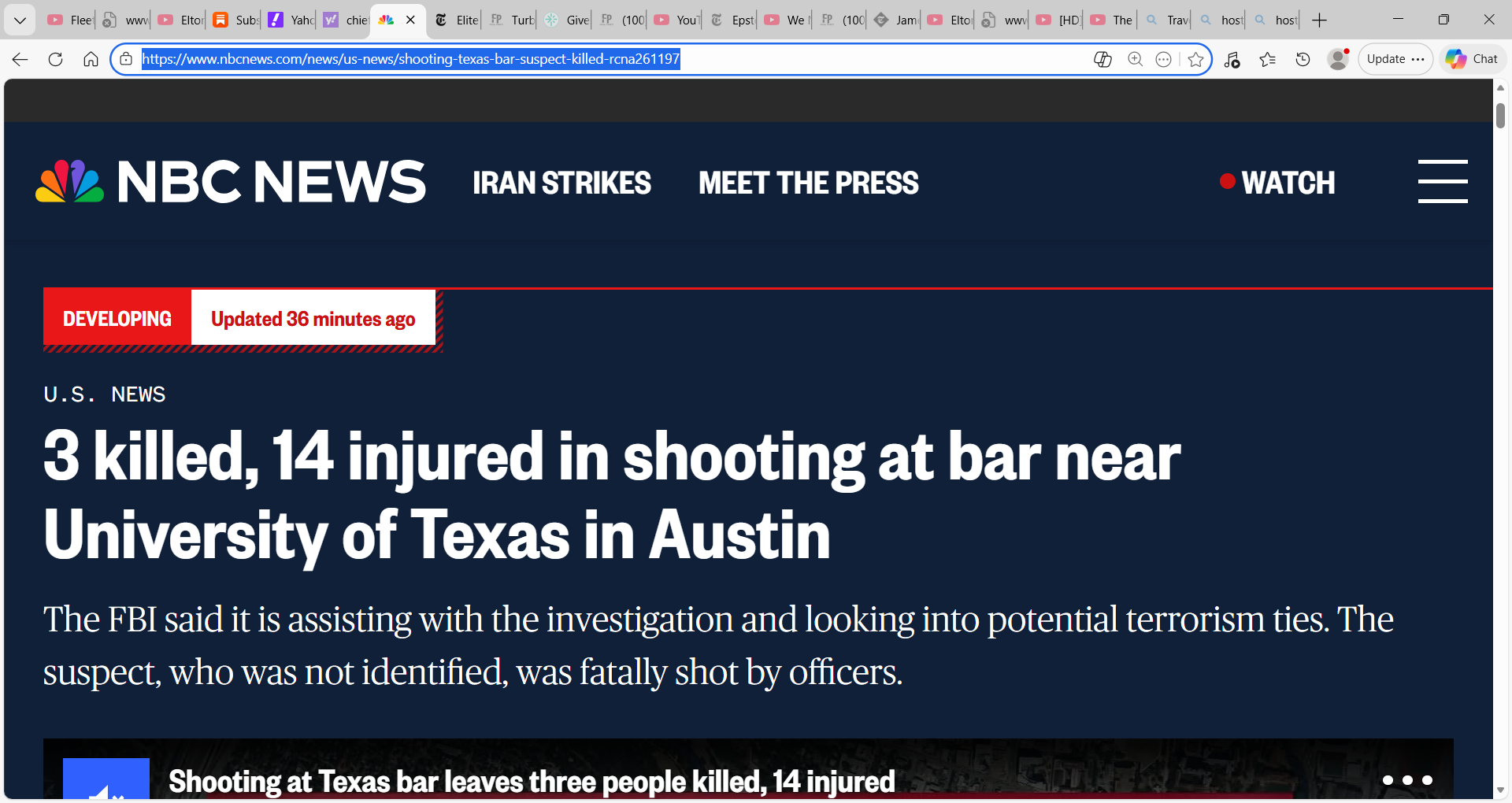Image resolution: width=1512 pixels, height=803 pixels.
Task: Add this page to favorites star
Action: pyautogui.click(x=1195, y=59)
